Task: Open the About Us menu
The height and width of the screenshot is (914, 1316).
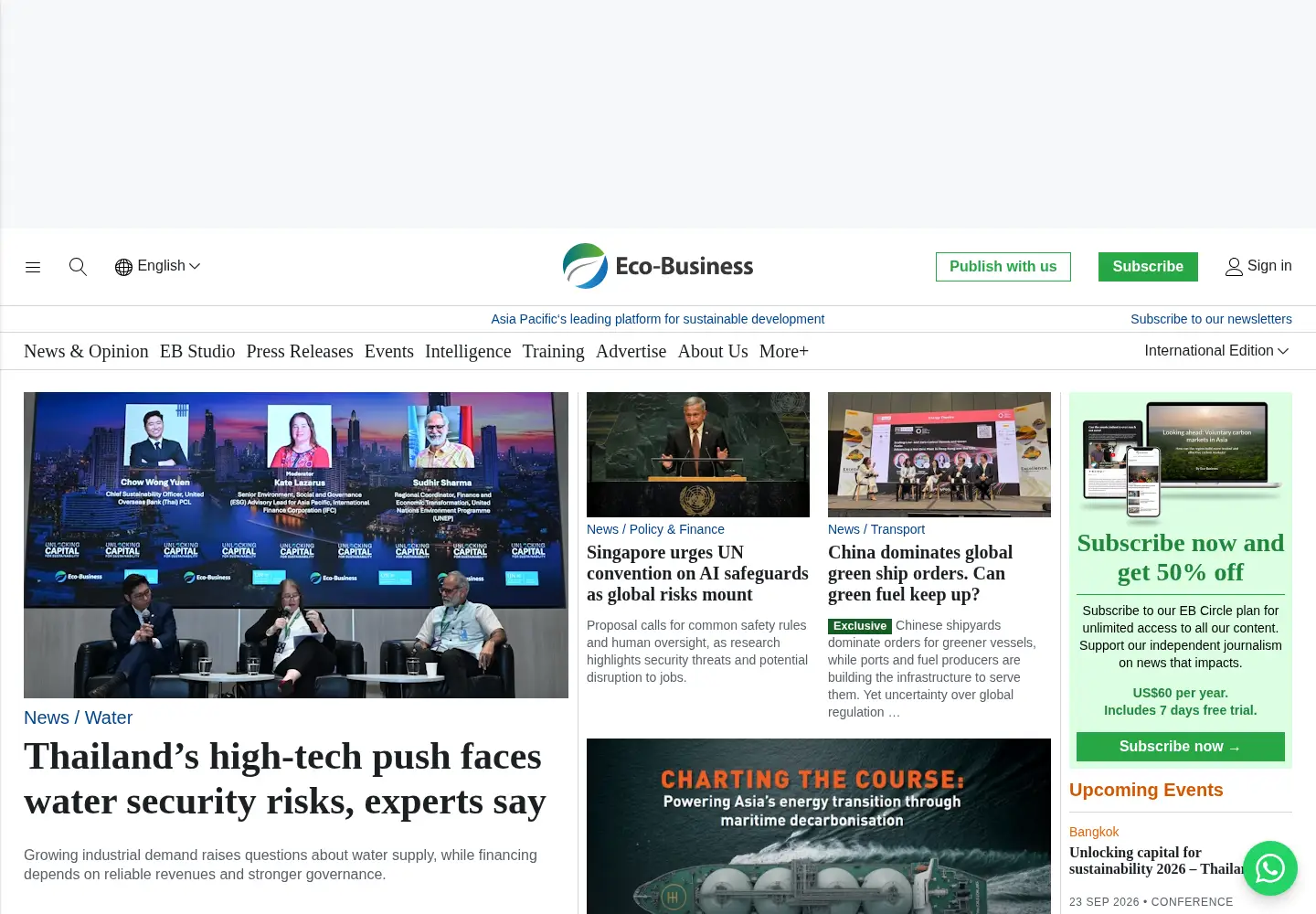Action: [x=713, y=351]
